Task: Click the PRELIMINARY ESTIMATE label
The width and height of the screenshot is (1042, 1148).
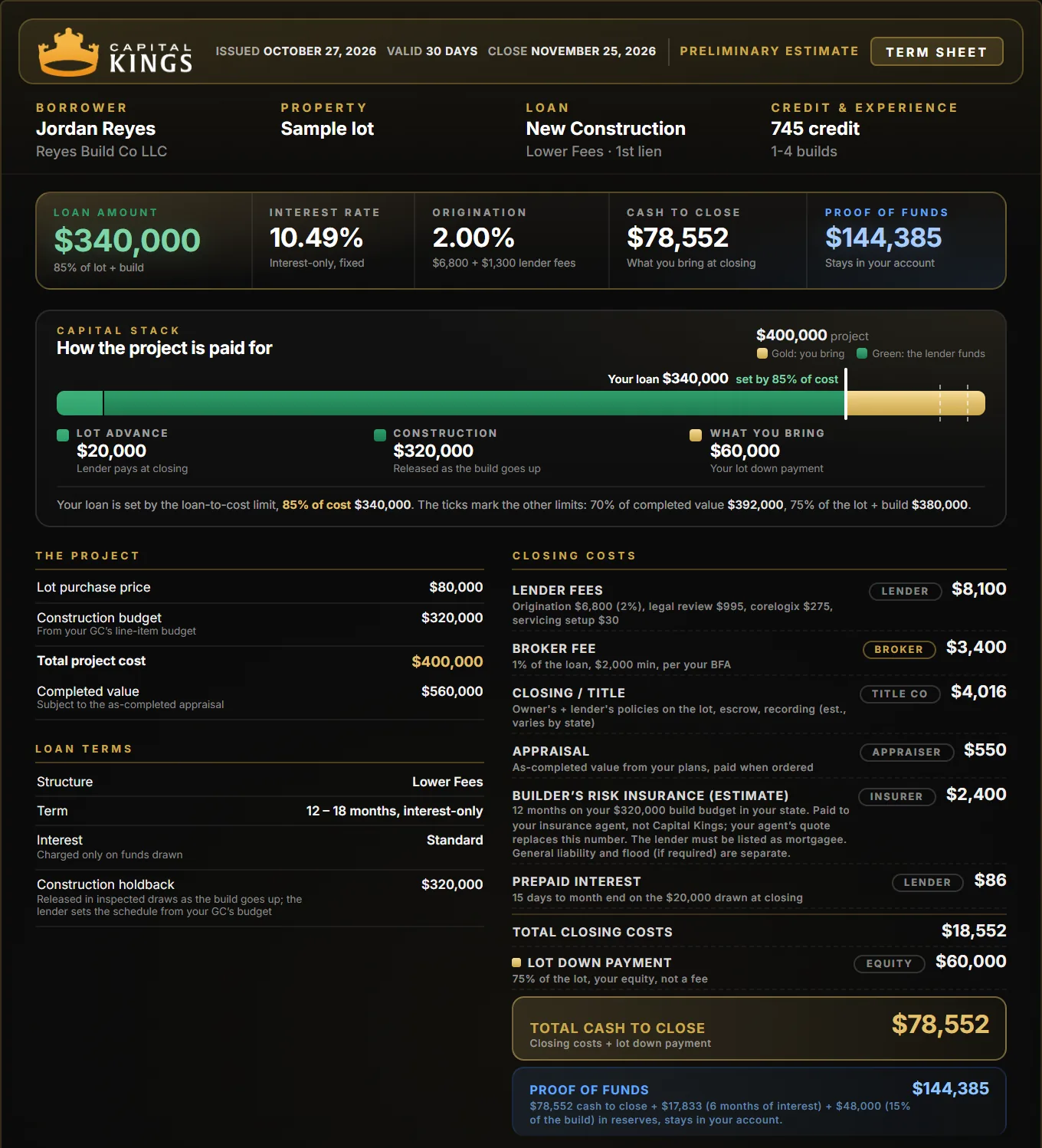Action: point(769,51)
